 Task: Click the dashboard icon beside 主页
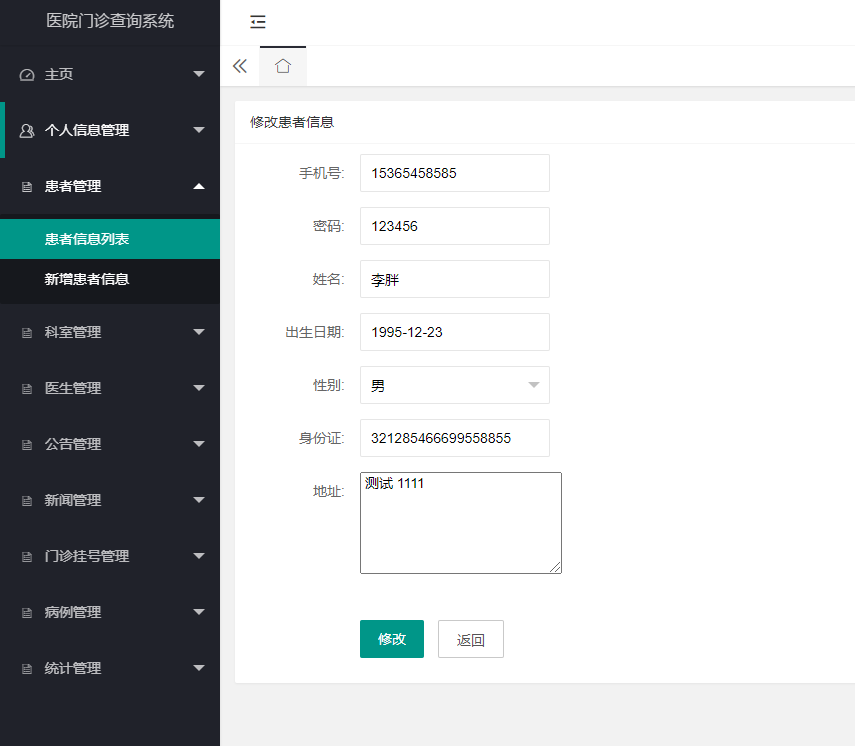[27, 75]
